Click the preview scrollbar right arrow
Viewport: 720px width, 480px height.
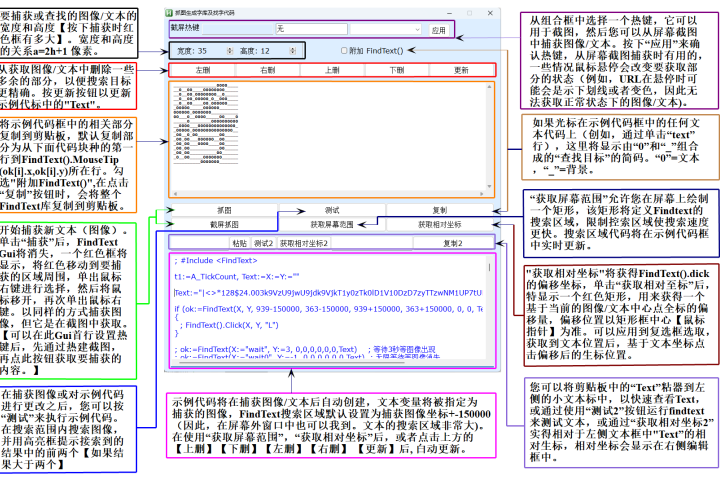click(x=482, y=193)
